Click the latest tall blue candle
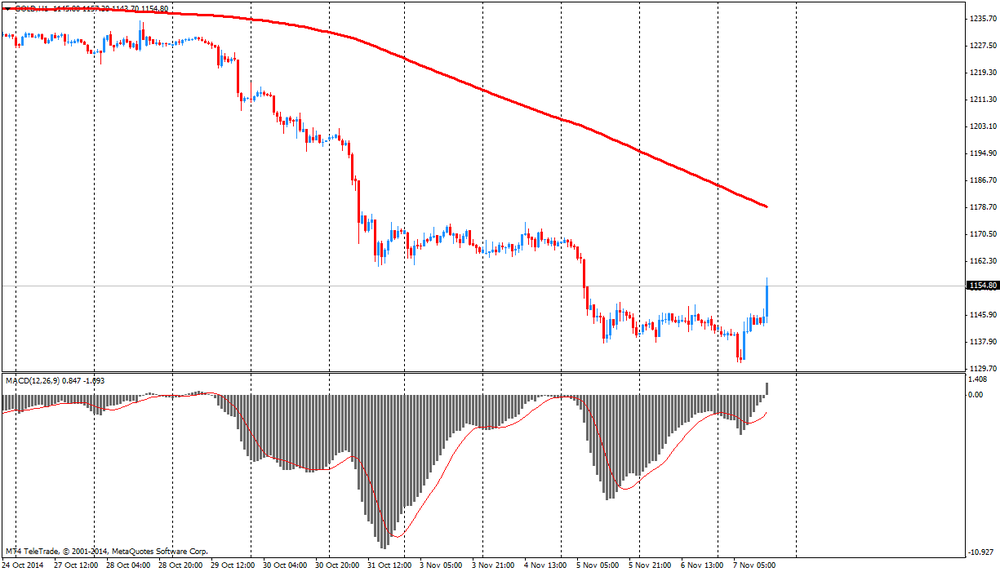 tap(767, 300)
